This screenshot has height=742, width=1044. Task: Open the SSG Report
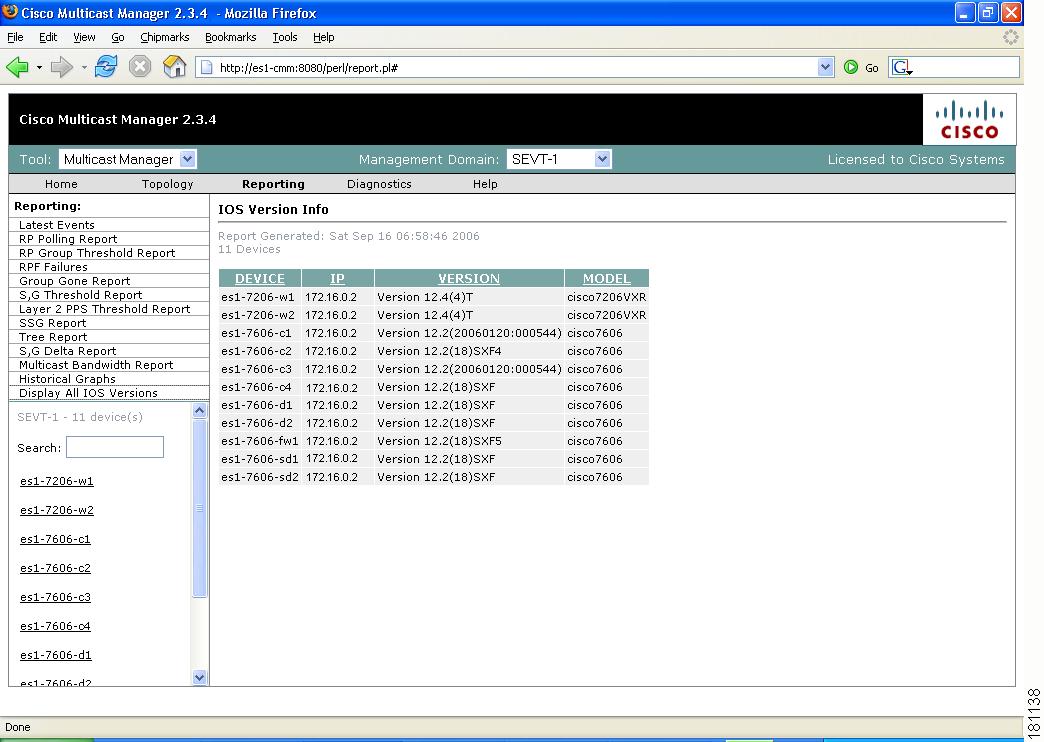(x=53, y=323)
